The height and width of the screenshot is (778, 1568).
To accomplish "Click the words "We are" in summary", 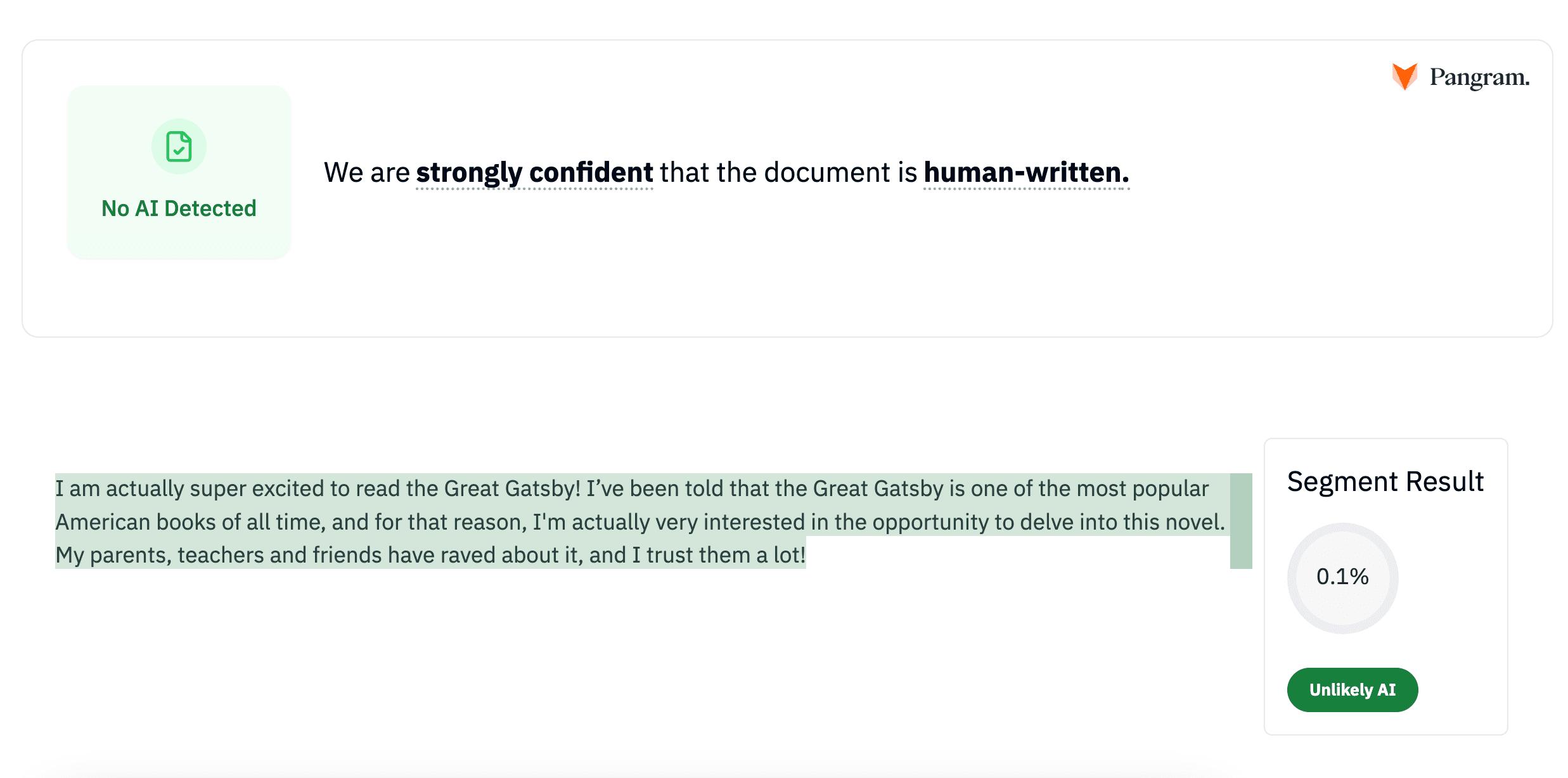I will coord(366,172).
